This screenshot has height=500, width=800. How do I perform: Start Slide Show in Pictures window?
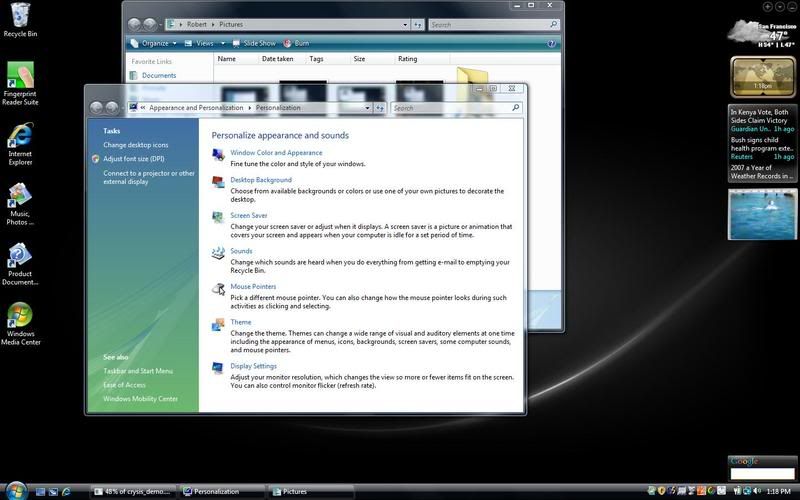[x=254, y=43]
